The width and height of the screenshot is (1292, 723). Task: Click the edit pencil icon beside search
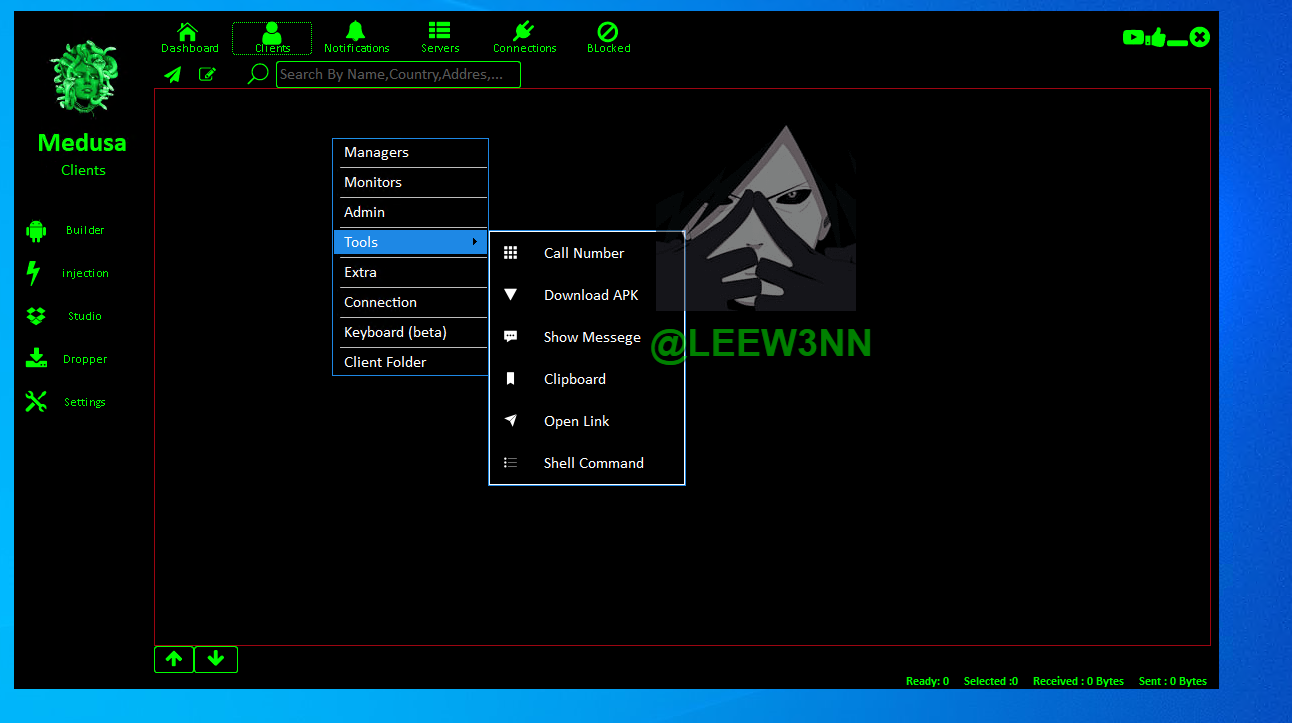pyautogui.click(x=207, y=74)
